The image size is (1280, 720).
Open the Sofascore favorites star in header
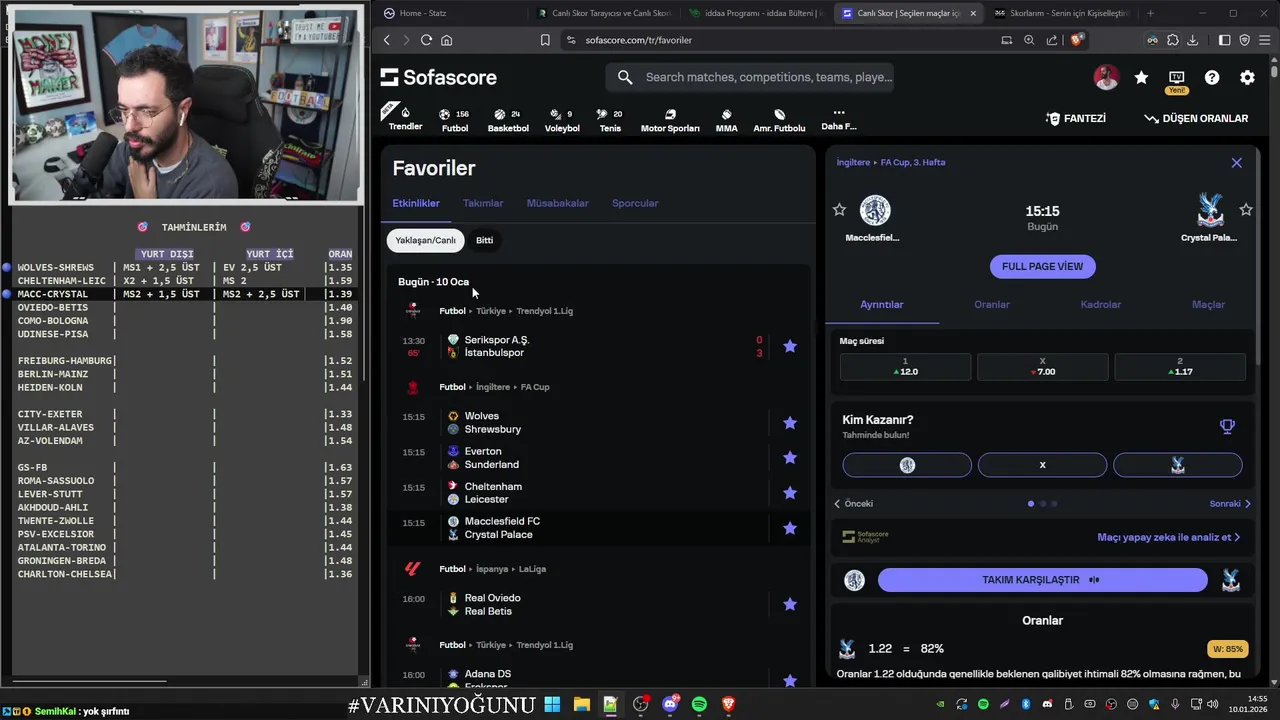[1141, 78]
